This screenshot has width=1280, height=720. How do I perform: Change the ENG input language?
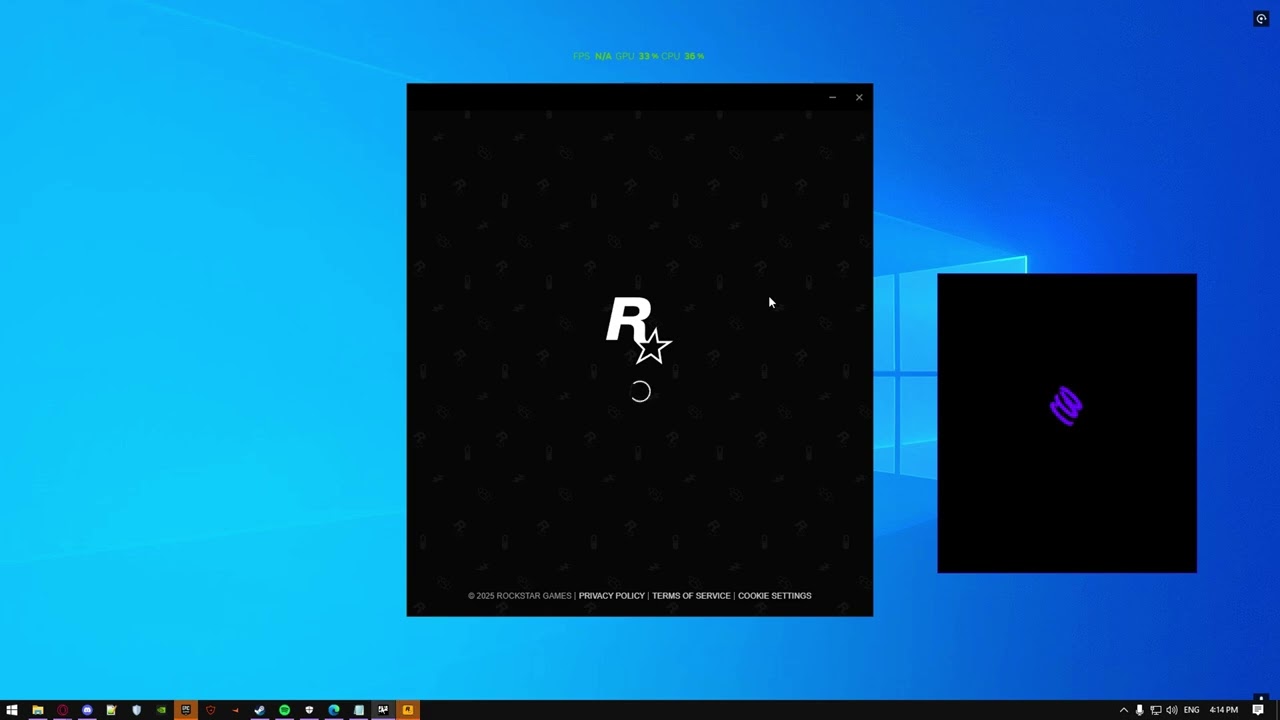(1191, 710)
